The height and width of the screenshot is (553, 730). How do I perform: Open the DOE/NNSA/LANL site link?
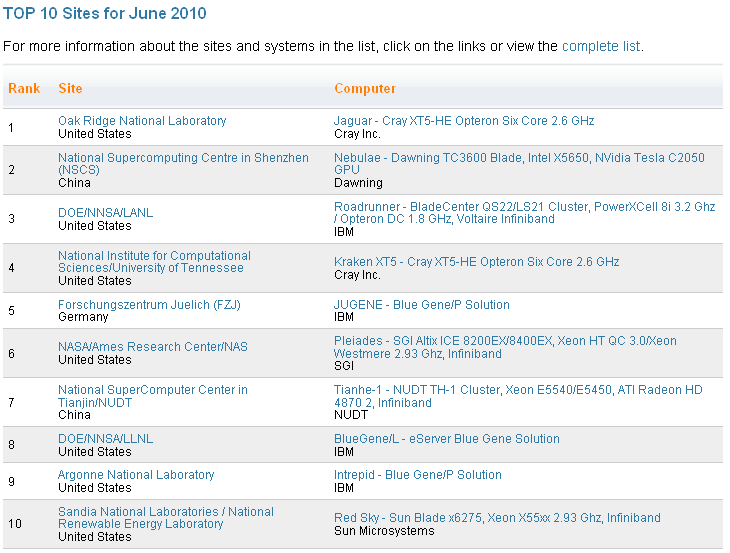pos(106,213)
